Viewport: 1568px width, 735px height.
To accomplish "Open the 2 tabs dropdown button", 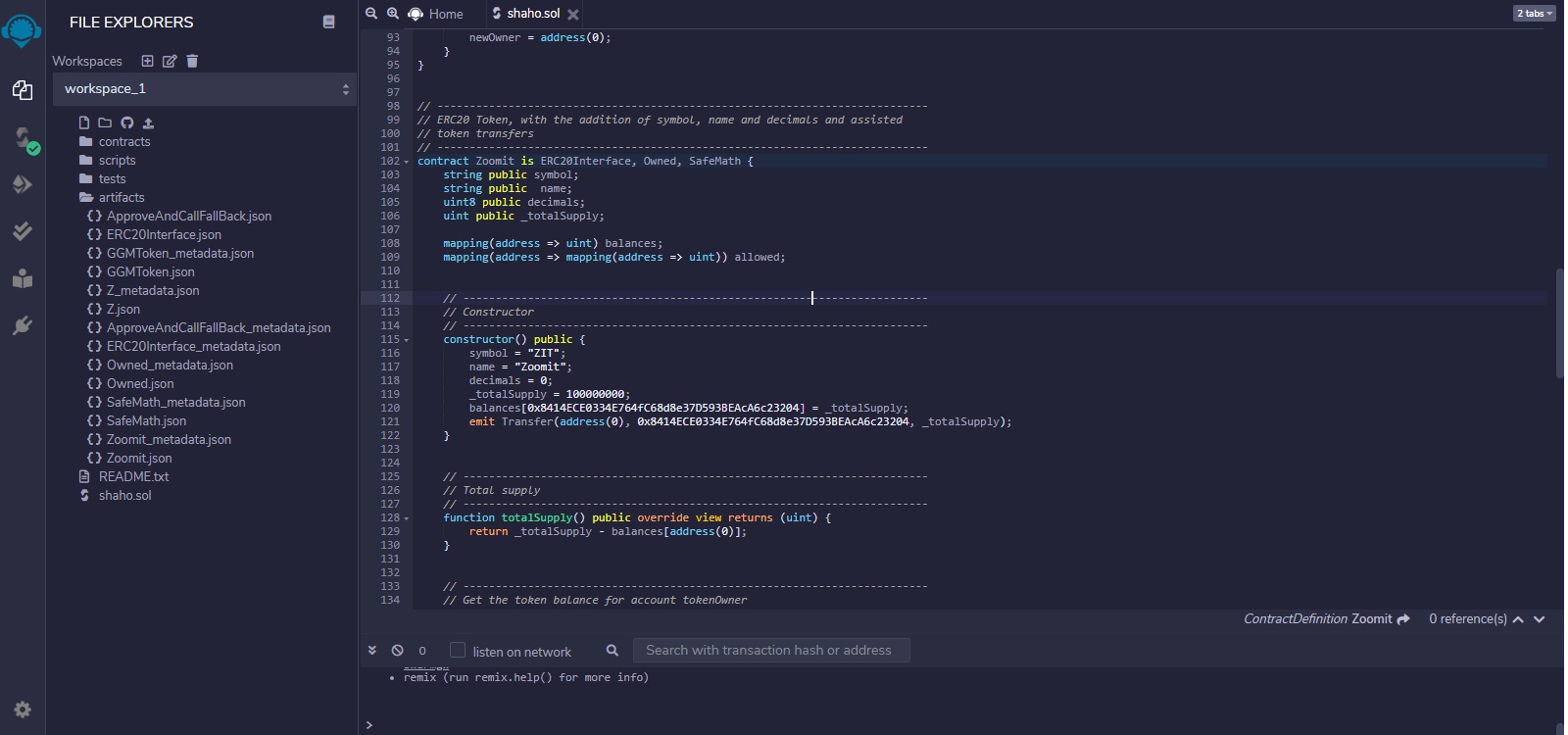I will (1534, 14).
